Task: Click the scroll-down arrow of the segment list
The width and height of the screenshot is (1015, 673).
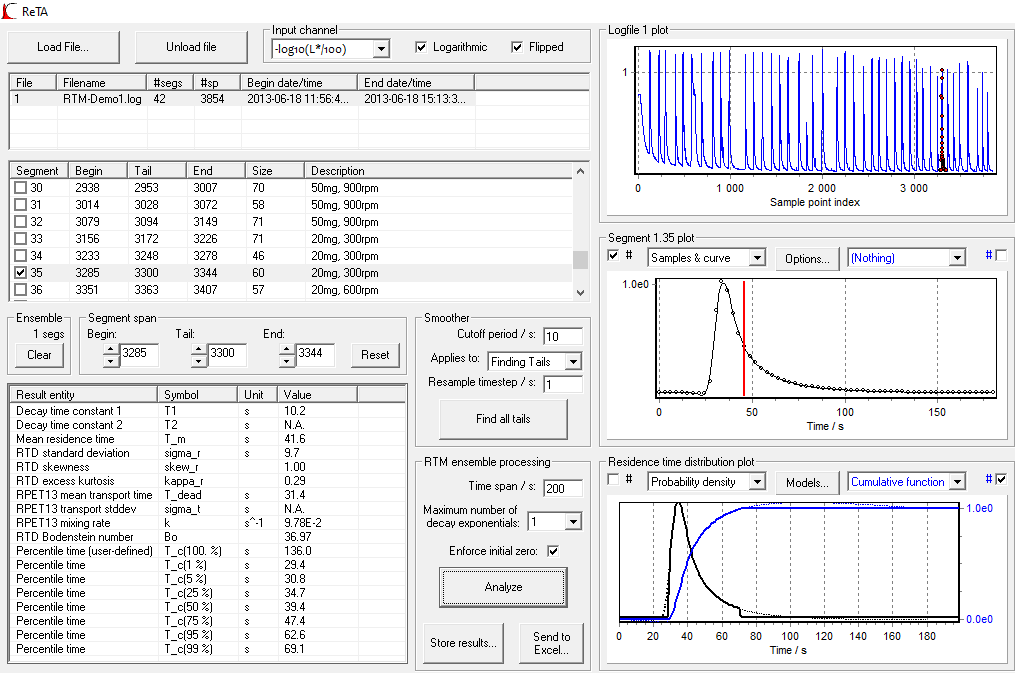Action: tap(580, 292)
